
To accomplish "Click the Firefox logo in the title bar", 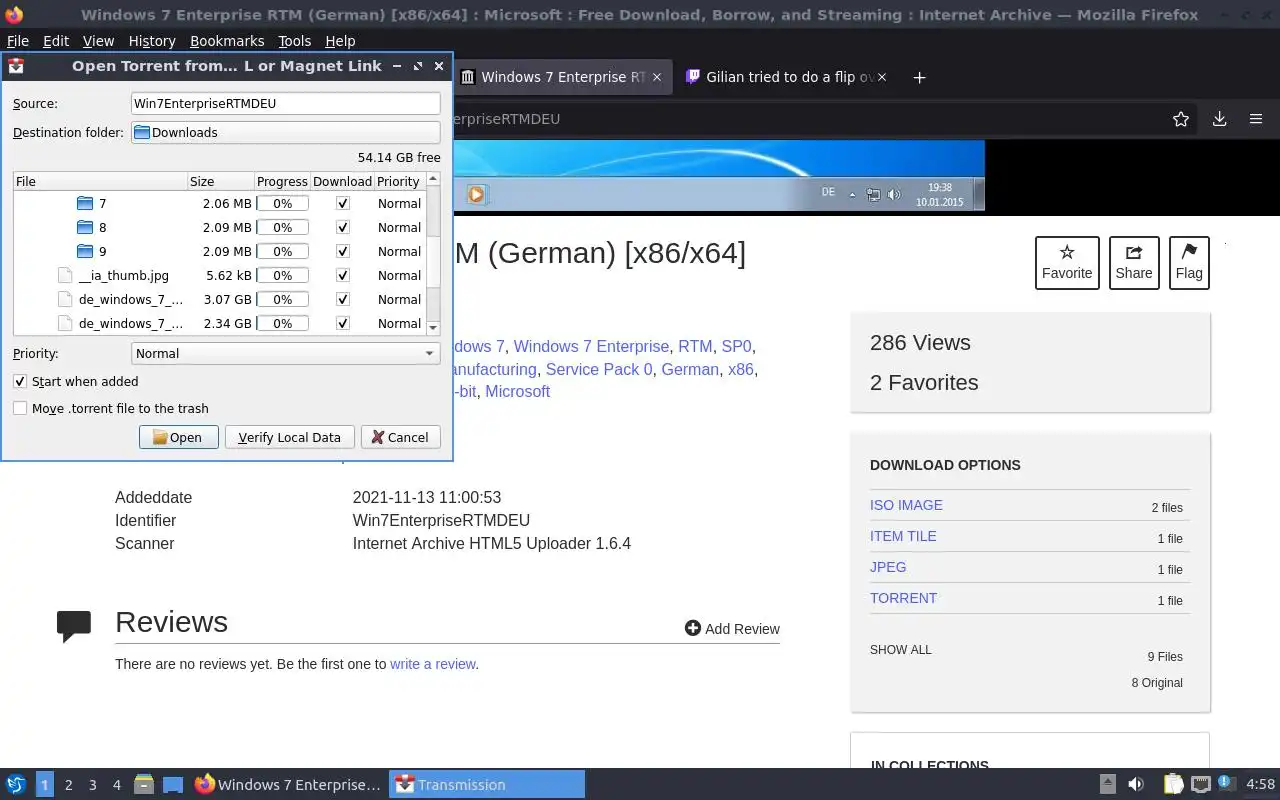I will [13, 15].
